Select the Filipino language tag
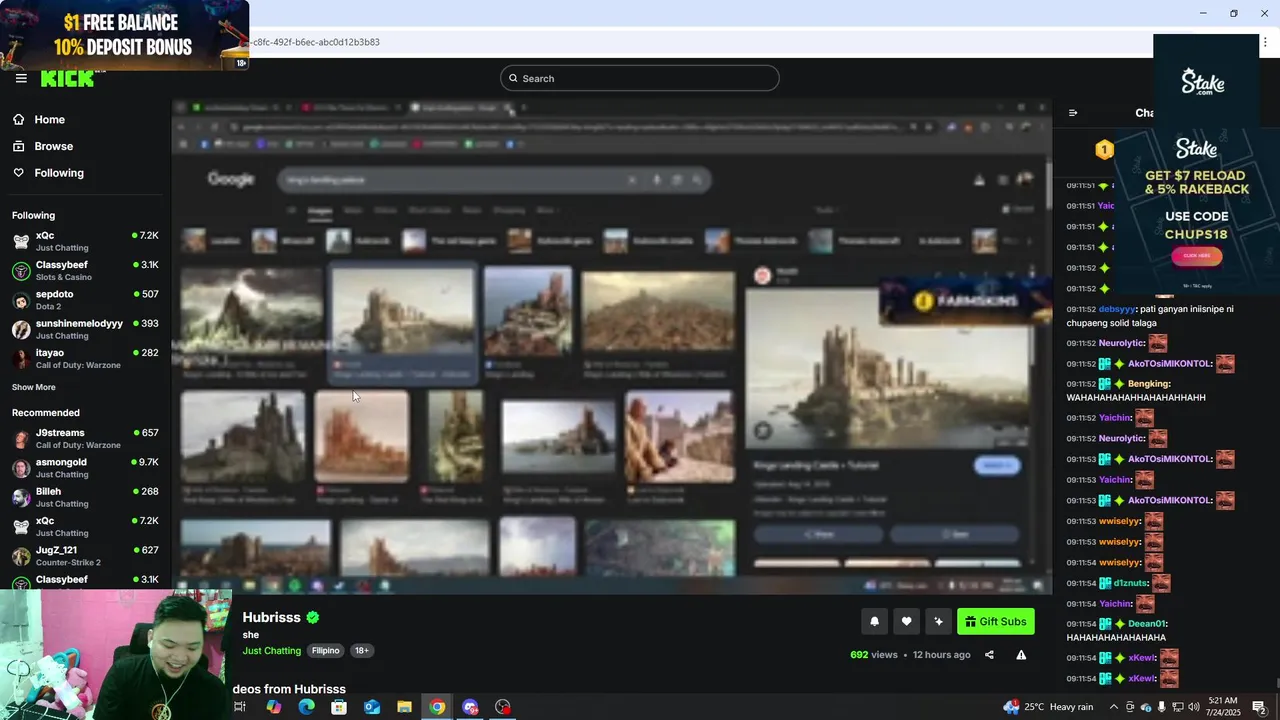 325,651
